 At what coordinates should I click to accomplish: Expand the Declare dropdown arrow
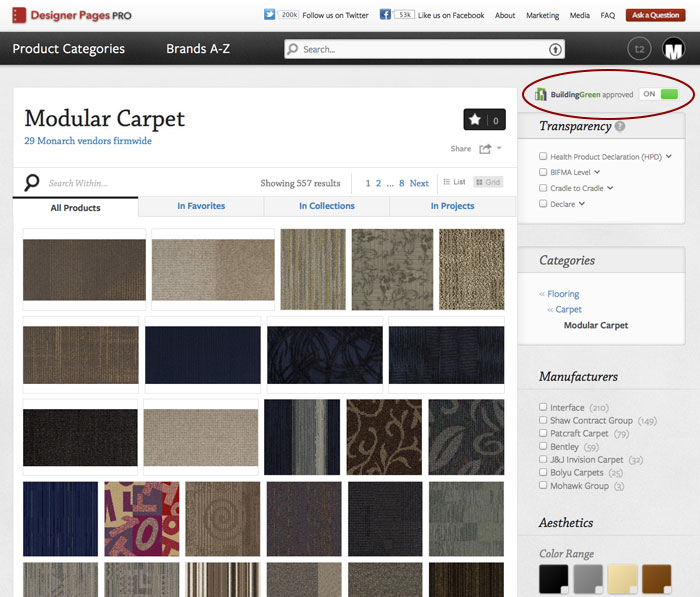point(582,204)
